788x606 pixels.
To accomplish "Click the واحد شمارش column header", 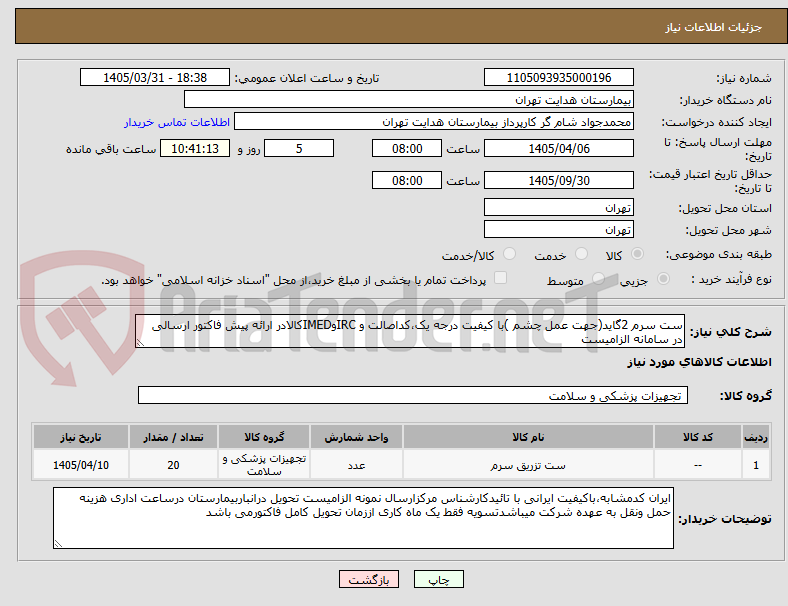I will pos(356,437).
